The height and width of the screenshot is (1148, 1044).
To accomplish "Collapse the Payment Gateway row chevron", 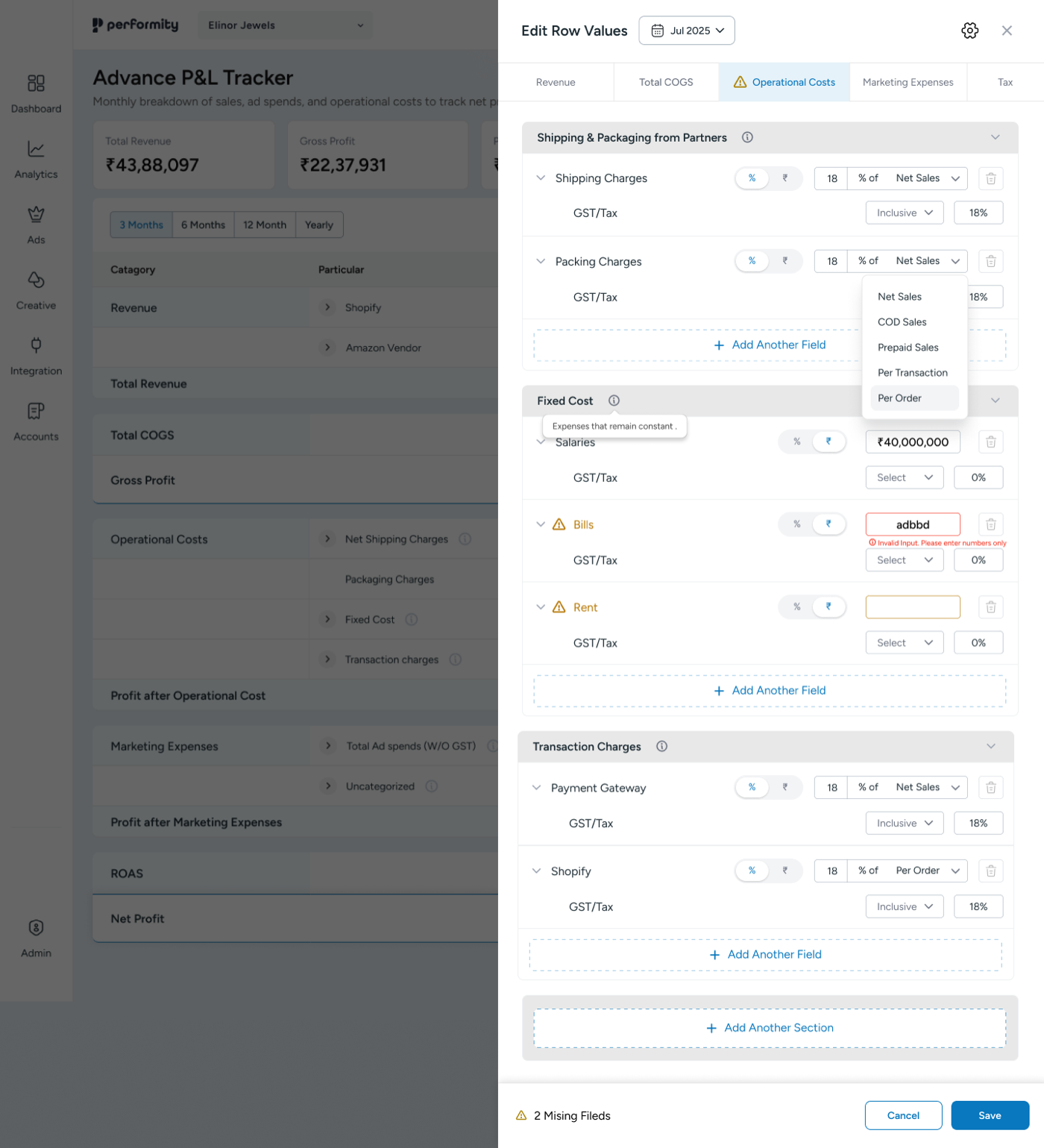I will (x=536, y=788).
